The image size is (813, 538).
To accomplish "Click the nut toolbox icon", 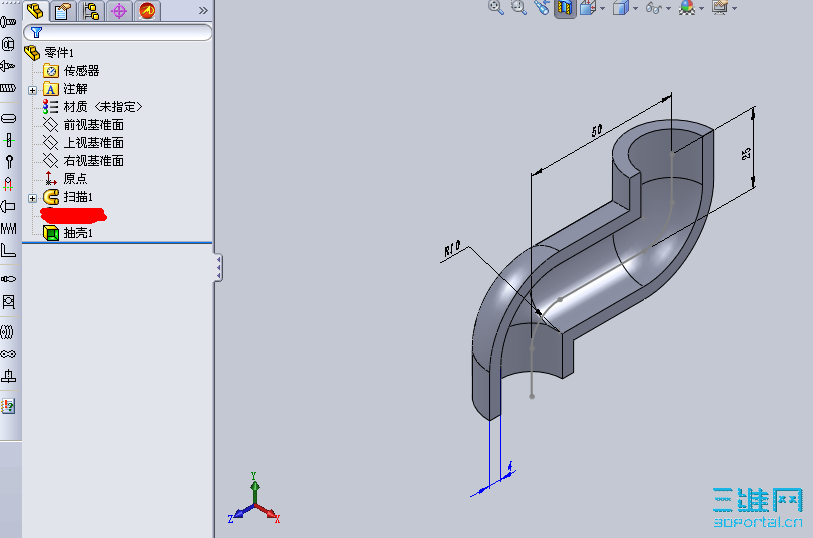I will click(8, 44).
